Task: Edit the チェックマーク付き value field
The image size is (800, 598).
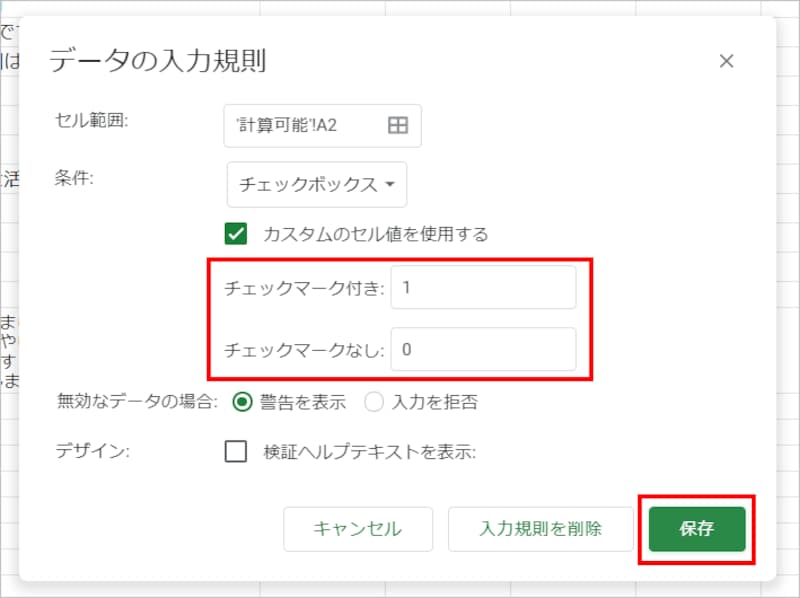Action: [483, 287]
